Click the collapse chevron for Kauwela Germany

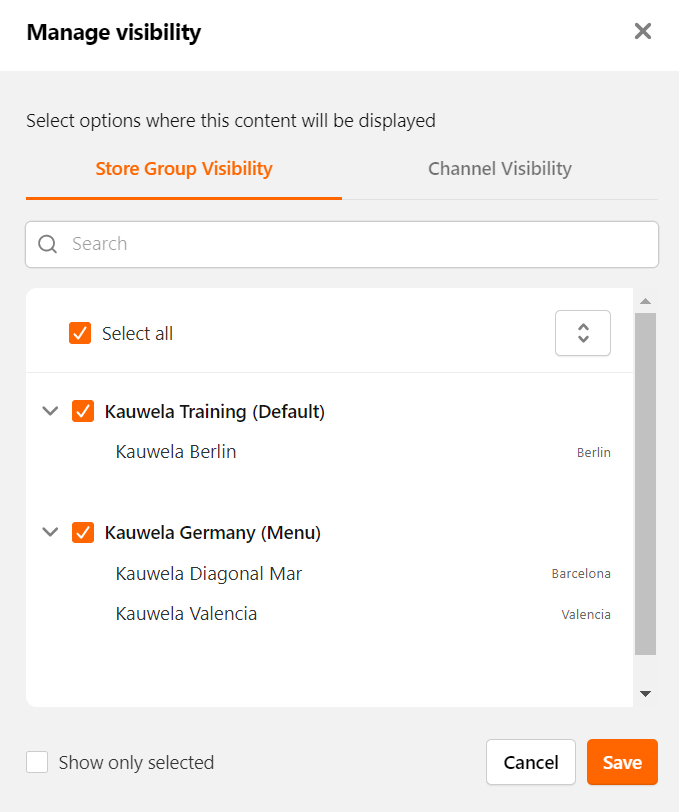50,532
